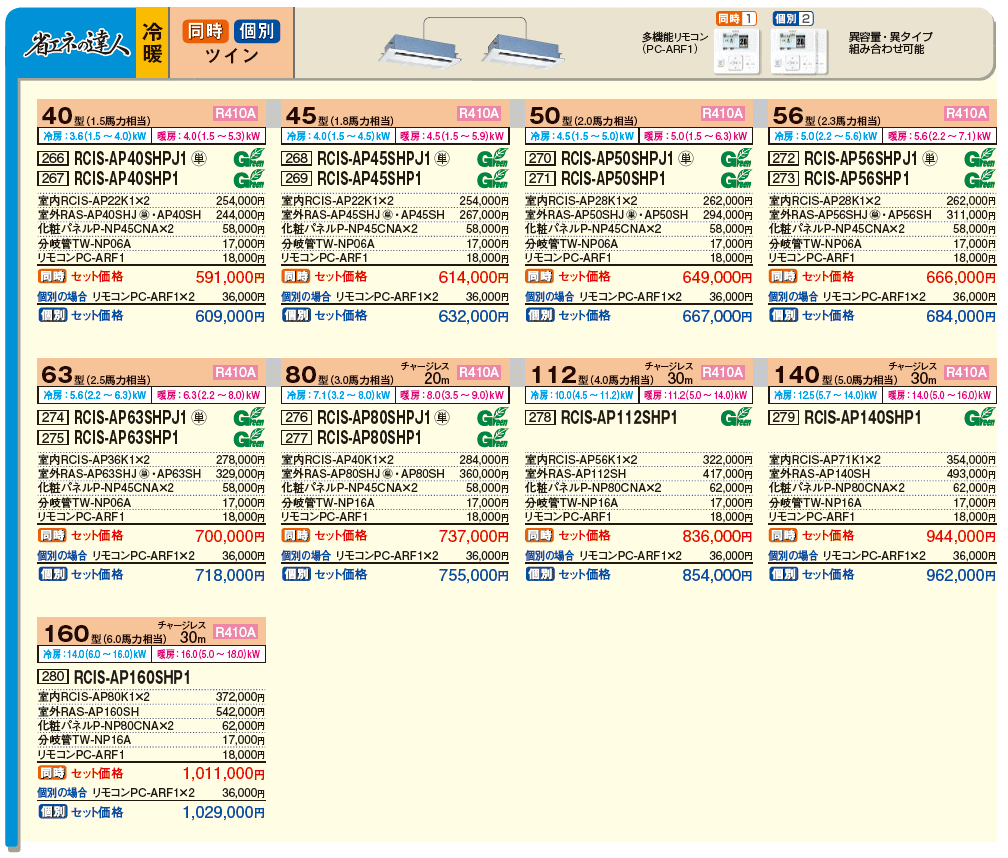Select the Green logo next to RCIS-AP45SHPJ1
Image resolution: width=1008 pixels, height=858 pixels.
[x=492, y=158]
